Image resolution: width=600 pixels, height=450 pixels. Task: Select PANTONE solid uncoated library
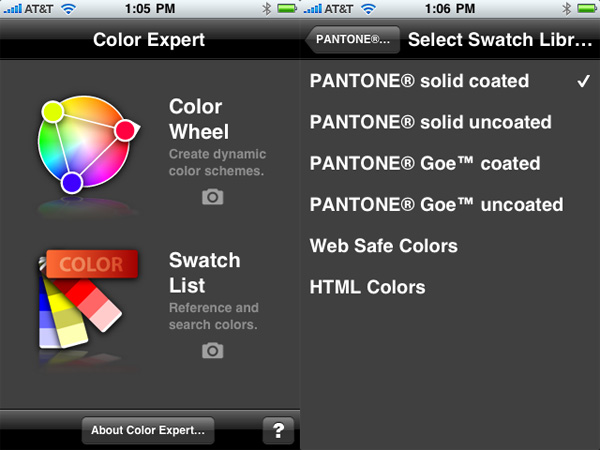point(430,122)
